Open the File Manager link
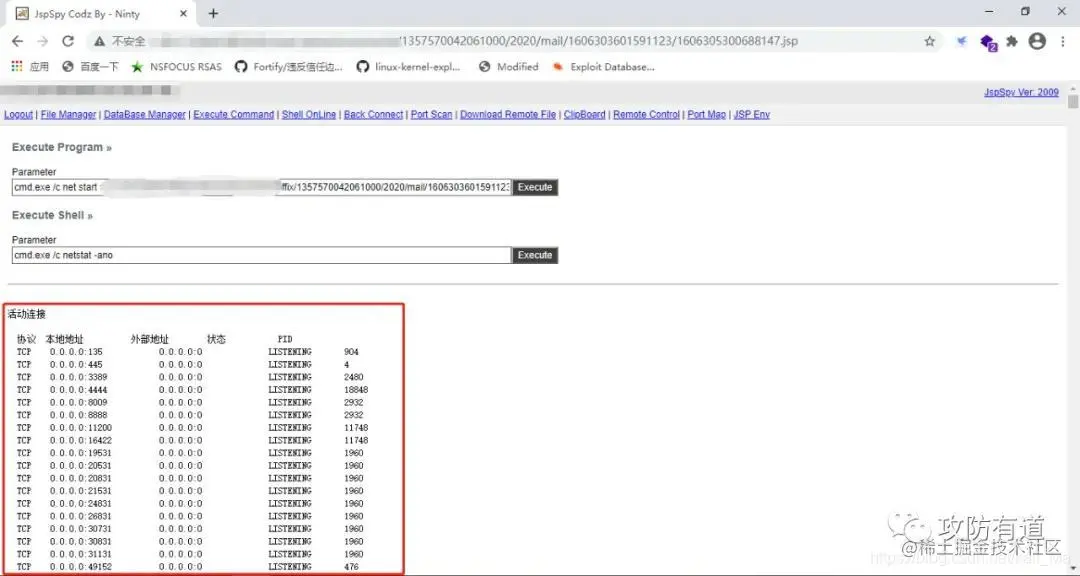 (68, 114)
